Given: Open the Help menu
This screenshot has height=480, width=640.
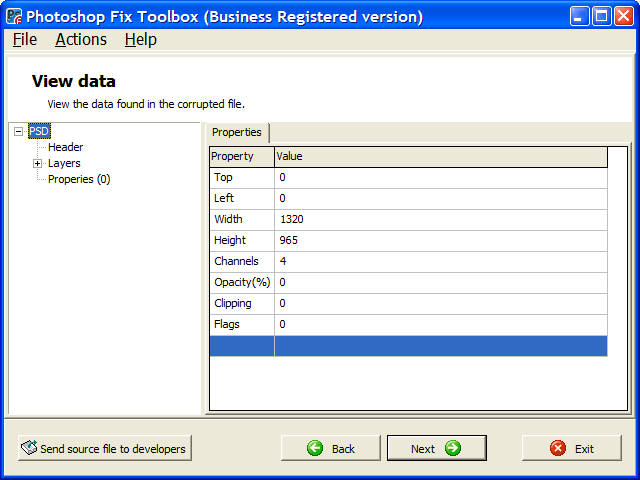Looking at the screenshot, I should pyautogui.click(x=141, y=40).
